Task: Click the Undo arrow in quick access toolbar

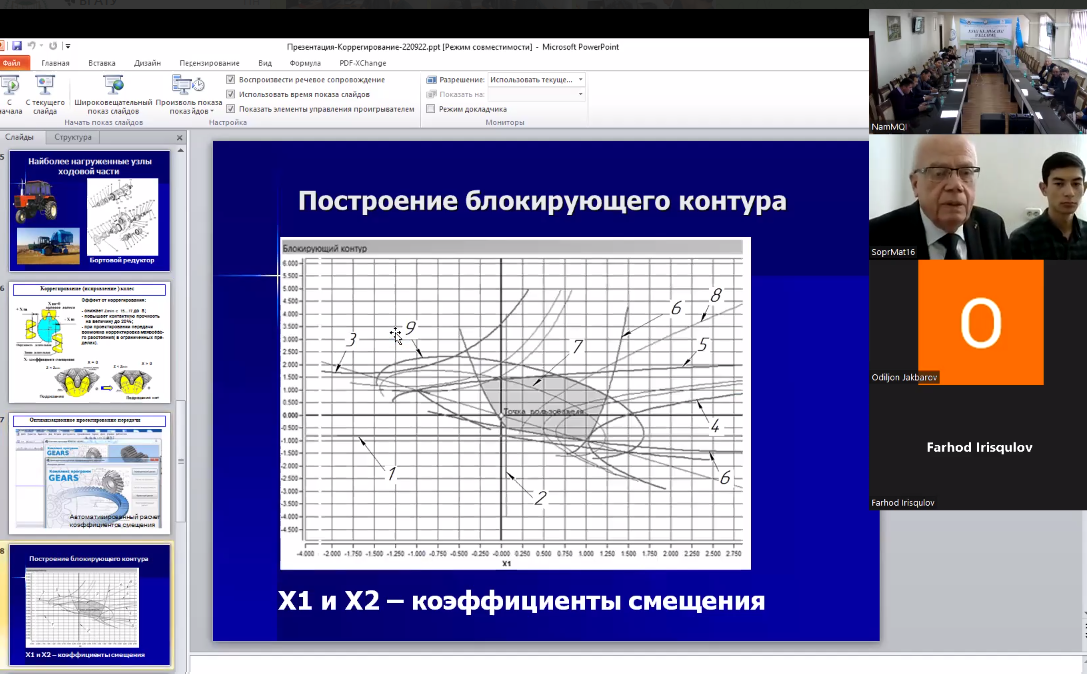Action: [31, 46]
